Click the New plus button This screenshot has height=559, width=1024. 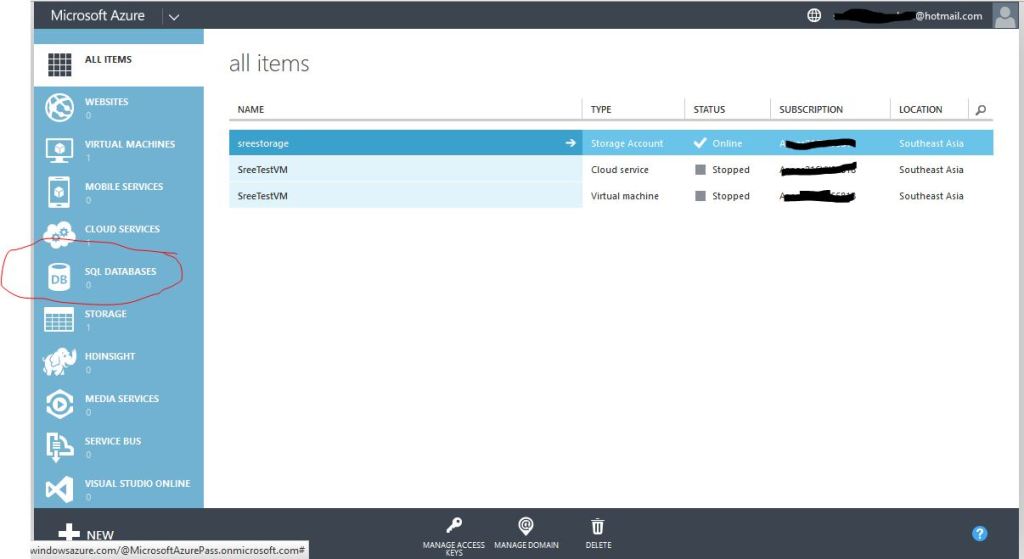click(70, 534)
